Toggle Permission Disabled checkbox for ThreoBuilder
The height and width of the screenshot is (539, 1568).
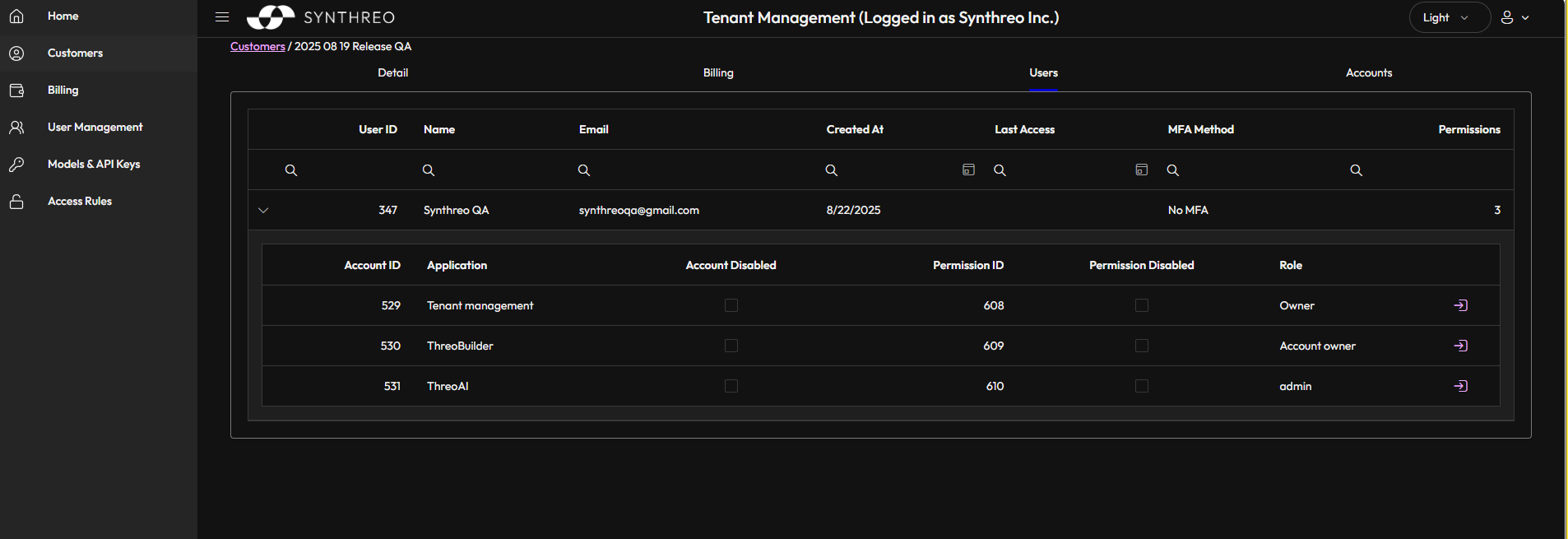coord(1141,346)
